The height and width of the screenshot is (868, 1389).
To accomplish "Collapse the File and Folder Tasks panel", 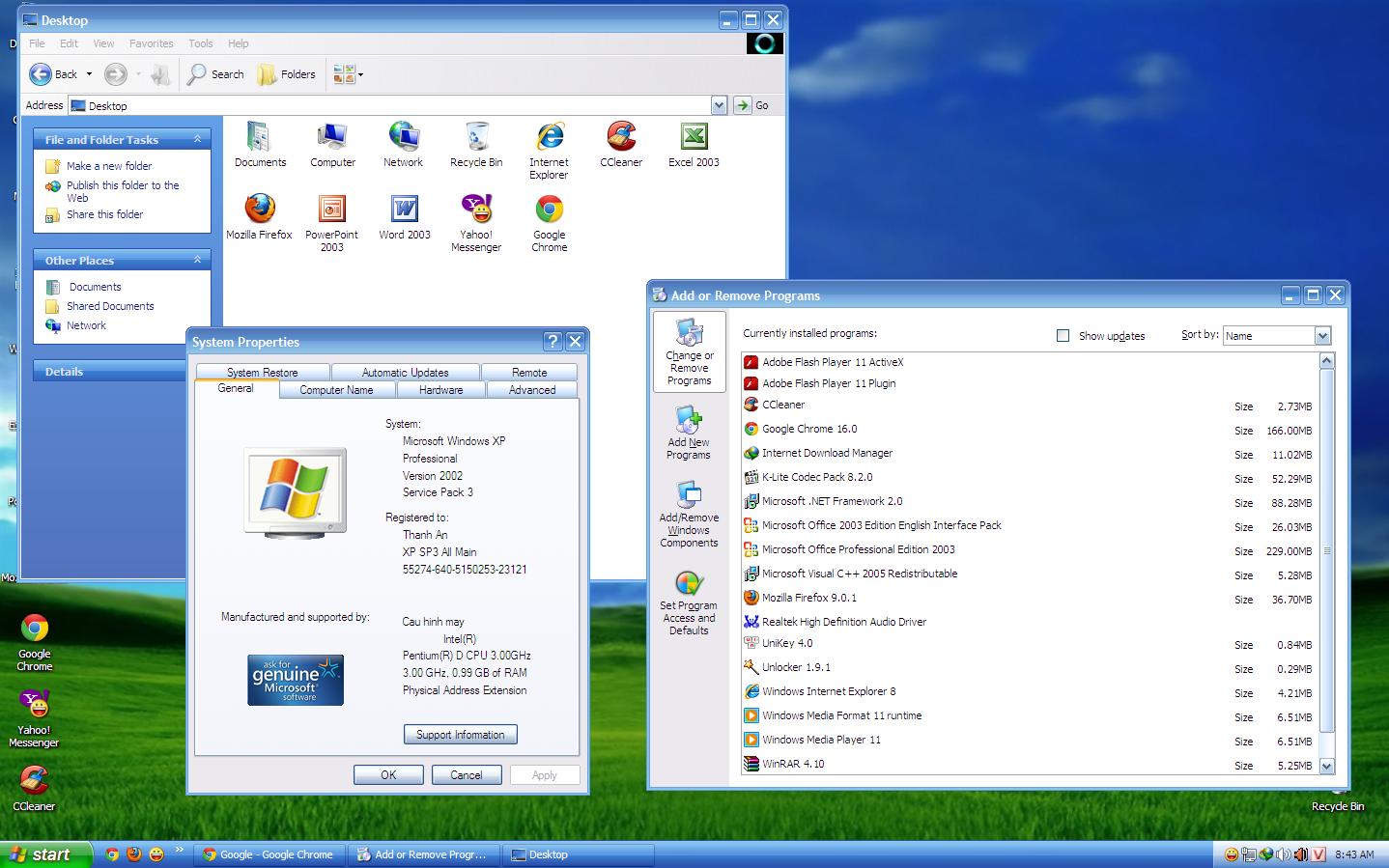I will [197, 139].
